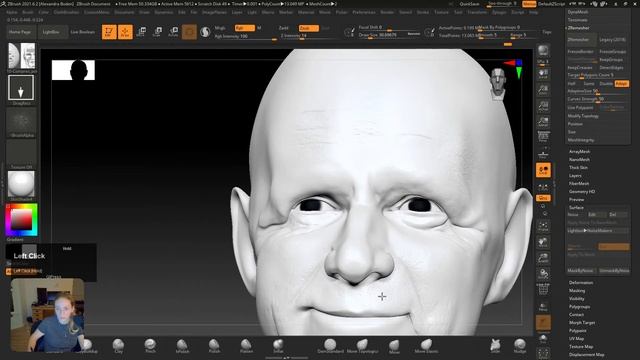
Task: Open the Render menu
Action: coord(387,13)
